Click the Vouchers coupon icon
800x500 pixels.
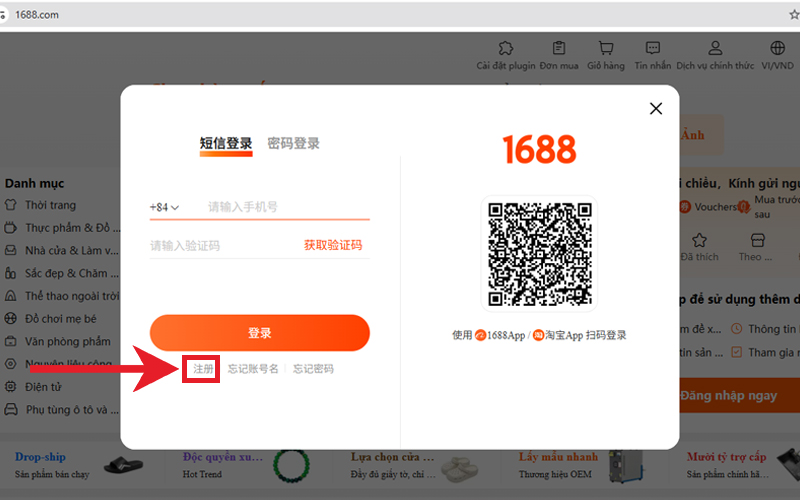pyautogui.click(x=685, y=207)
